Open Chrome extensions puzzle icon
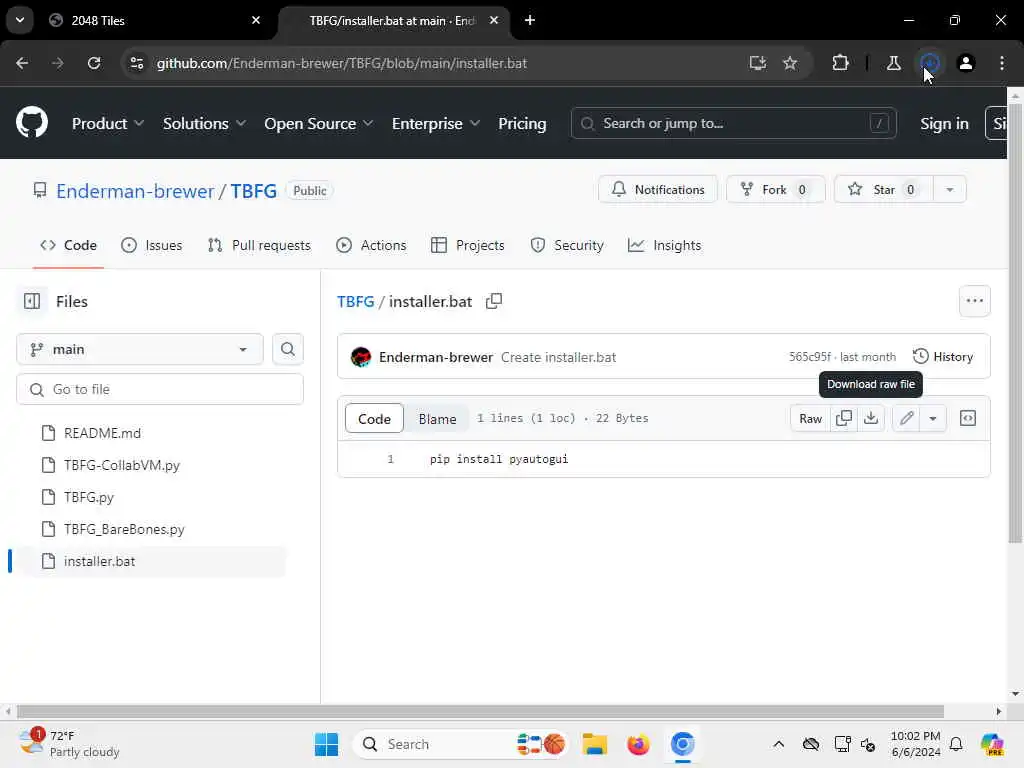Screen dimensions: 1024x768 click(840, 63)
